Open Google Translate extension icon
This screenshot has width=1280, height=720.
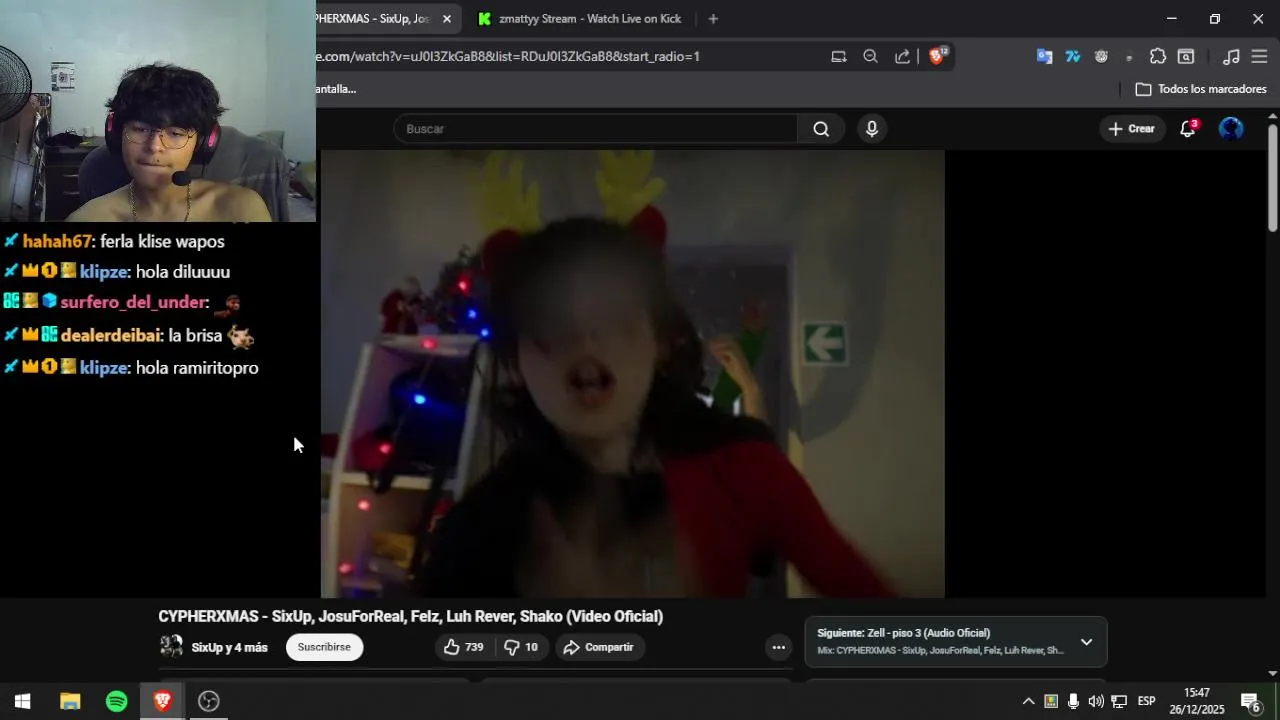1044,57
